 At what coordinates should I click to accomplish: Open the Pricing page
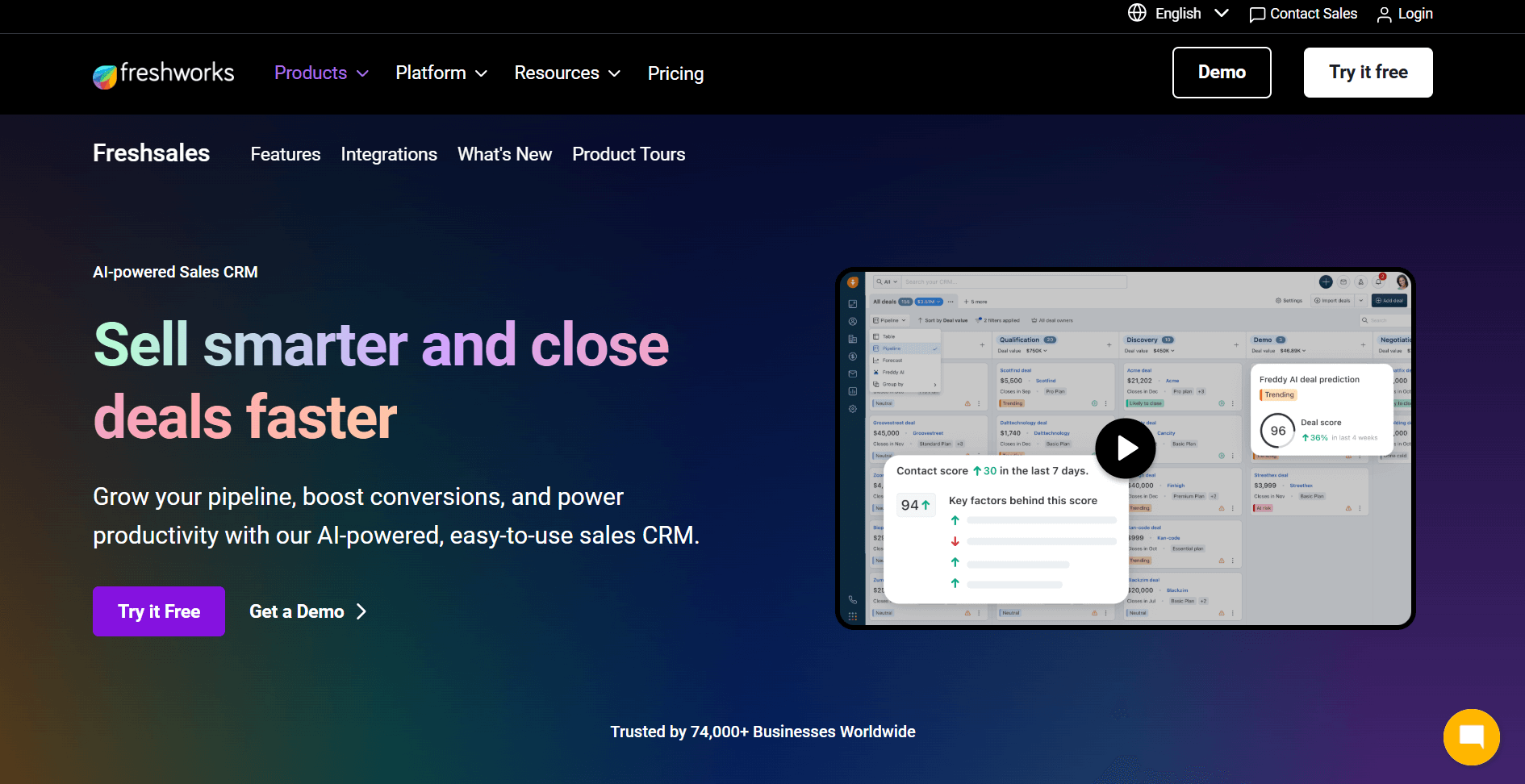pos(675,73)
